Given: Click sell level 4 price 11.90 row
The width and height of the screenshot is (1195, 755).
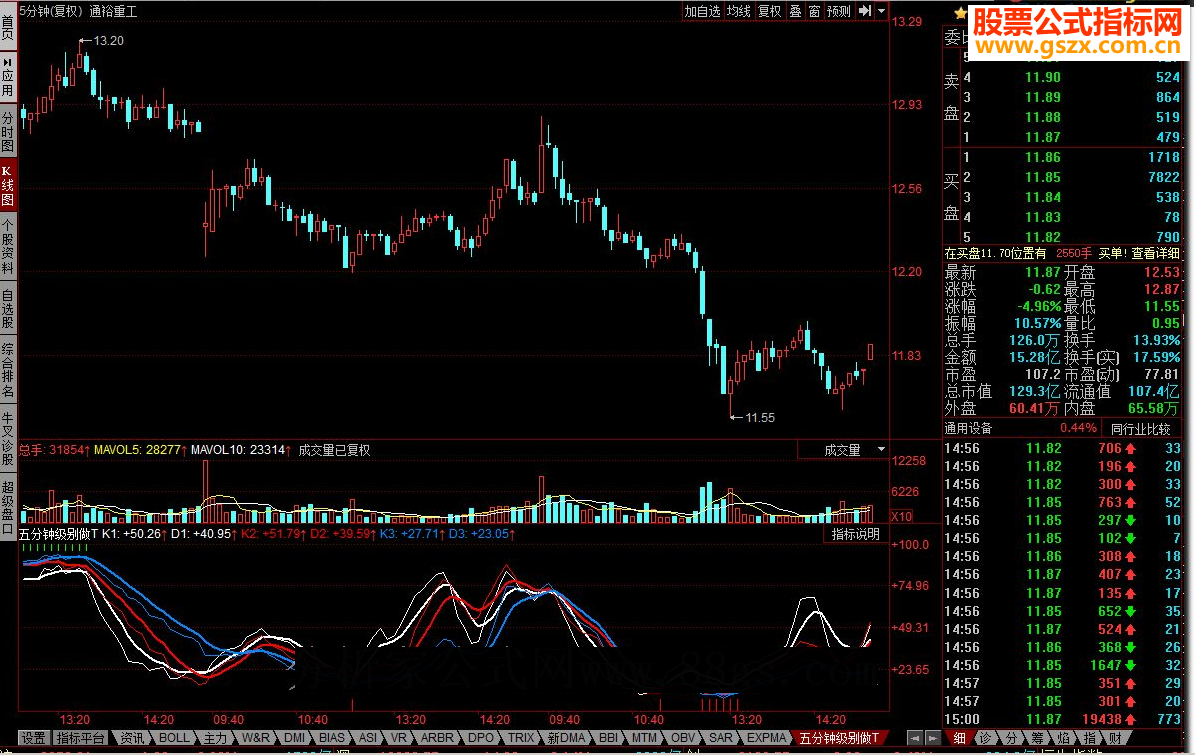Looking at the screenshot, I should (1072, 77).
